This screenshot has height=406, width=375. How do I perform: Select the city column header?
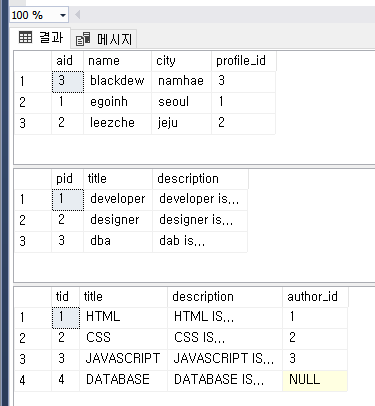point(181,61)
